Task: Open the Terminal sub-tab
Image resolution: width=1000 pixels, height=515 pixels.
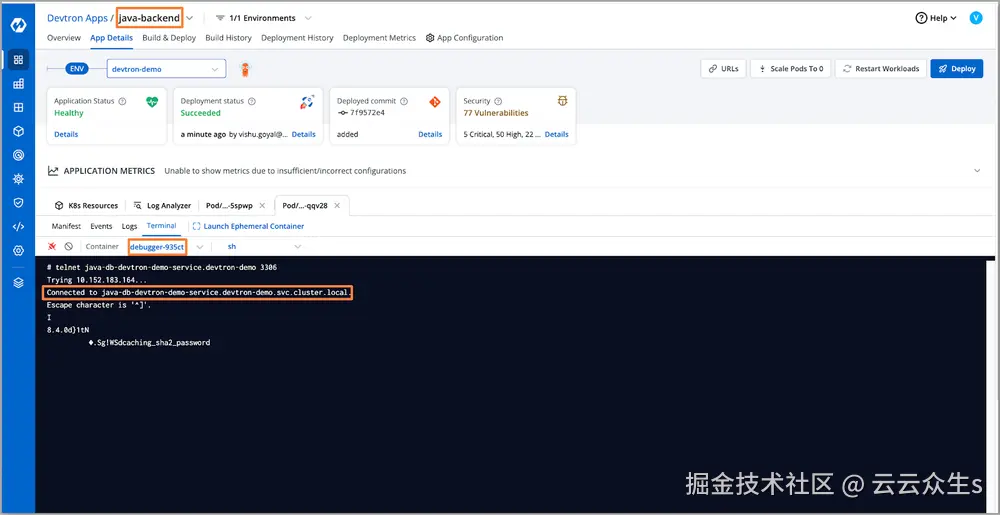Action: [x=161, y=226]
